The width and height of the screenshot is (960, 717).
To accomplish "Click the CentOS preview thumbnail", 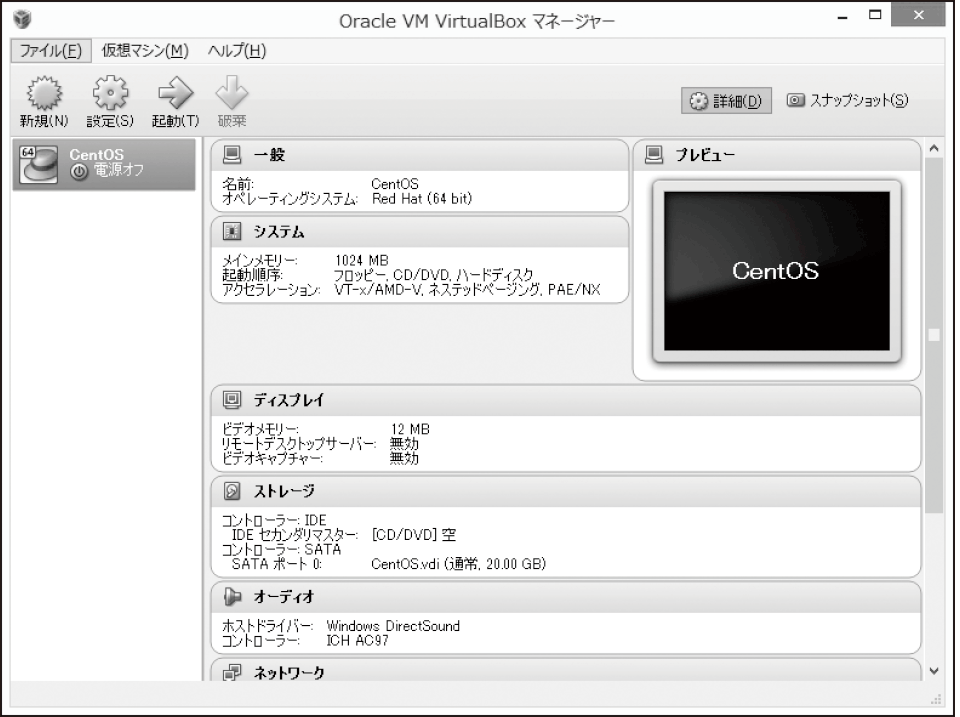I will 776,271.
